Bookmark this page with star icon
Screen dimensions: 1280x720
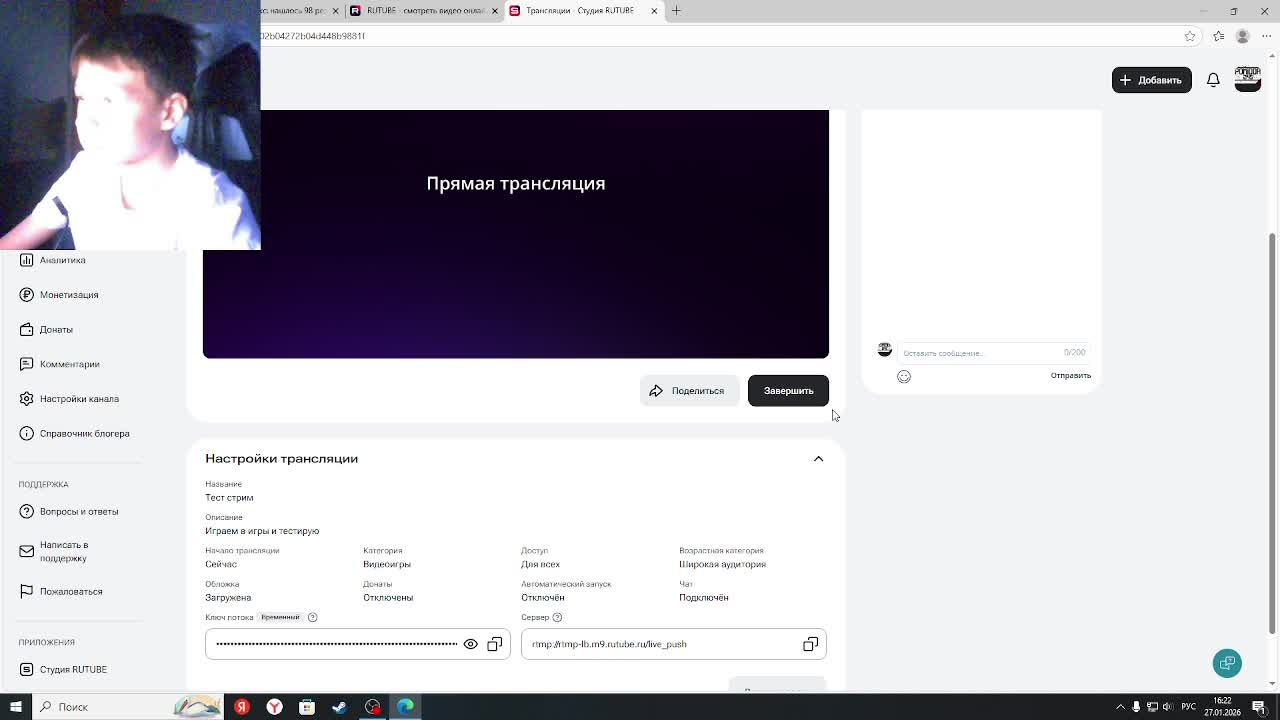[x=1190, y=36]
